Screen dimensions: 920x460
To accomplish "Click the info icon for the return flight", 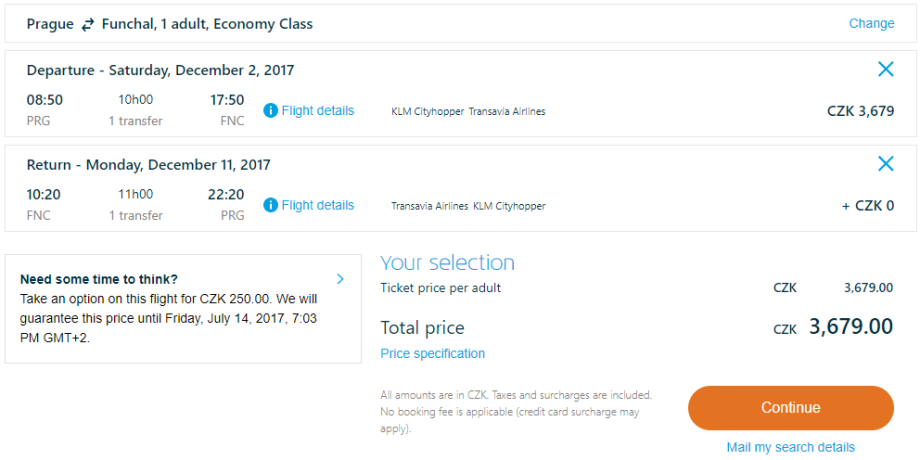I will pos(270,205).
